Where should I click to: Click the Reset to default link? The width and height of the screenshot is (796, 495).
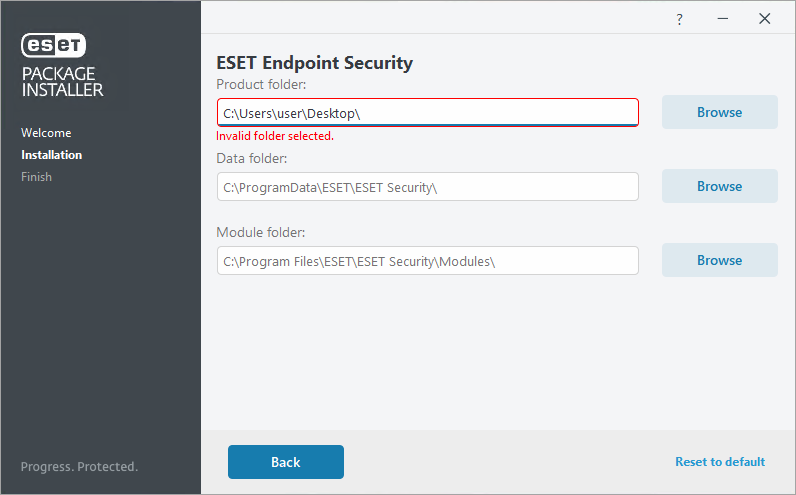click(x=720, y=462)
